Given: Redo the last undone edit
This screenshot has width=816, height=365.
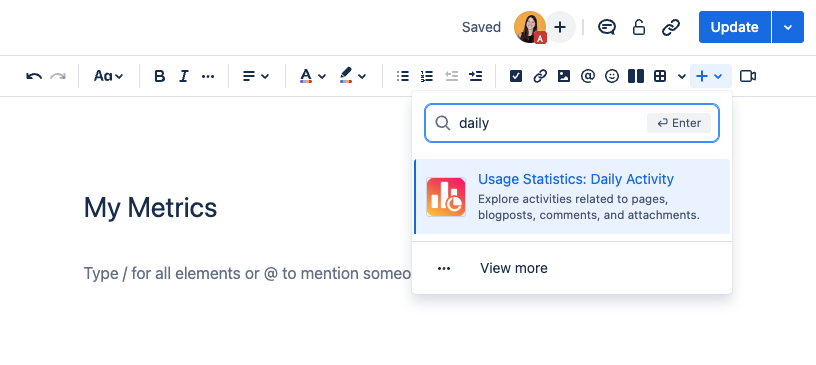Looking at the screenshot, I should [58, 77].
